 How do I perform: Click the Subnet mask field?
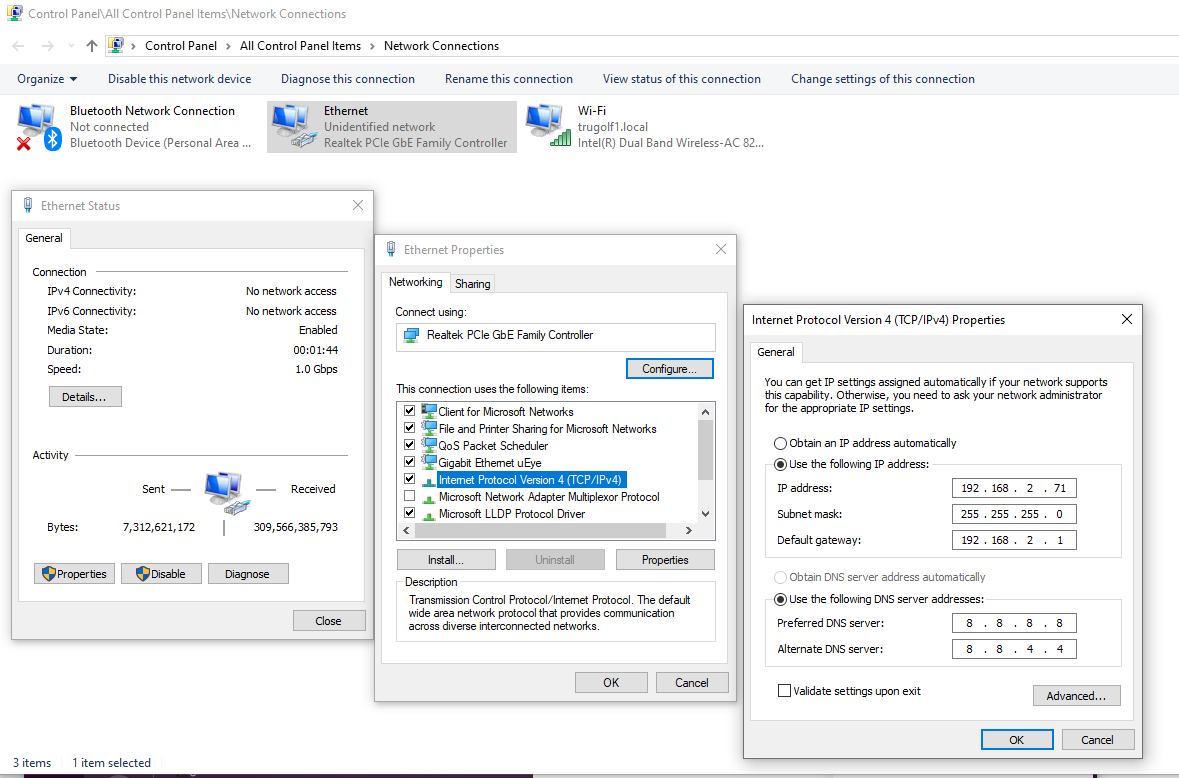pos(1014,514)
